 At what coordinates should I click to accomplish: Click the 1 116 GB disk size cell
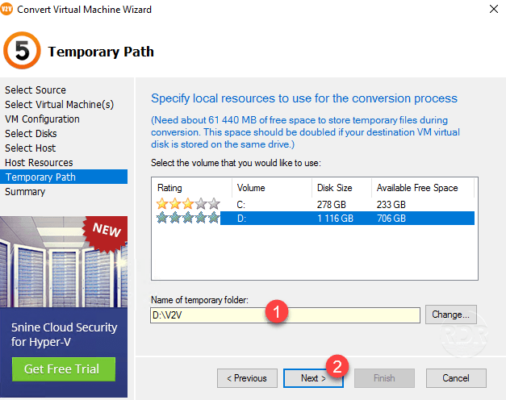[335, 218]
